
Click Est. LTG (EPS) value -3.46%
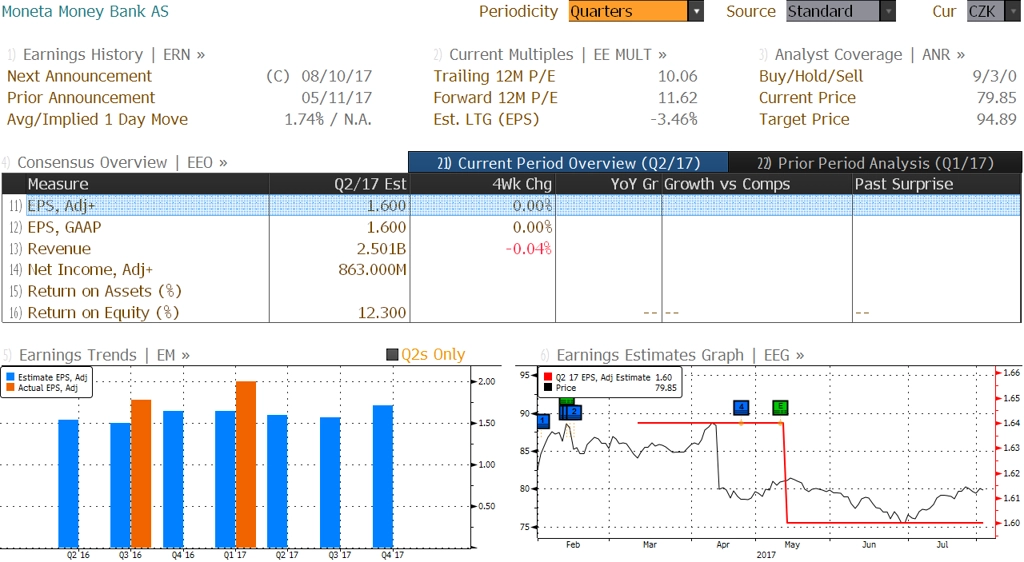pyautogui.click(x=673, y=119)
